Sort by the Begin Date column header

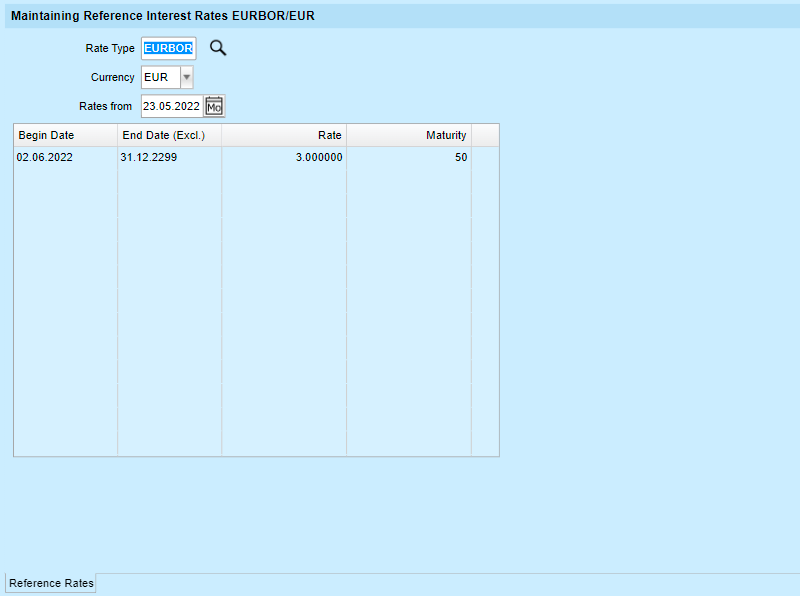[x=66, y=135]
